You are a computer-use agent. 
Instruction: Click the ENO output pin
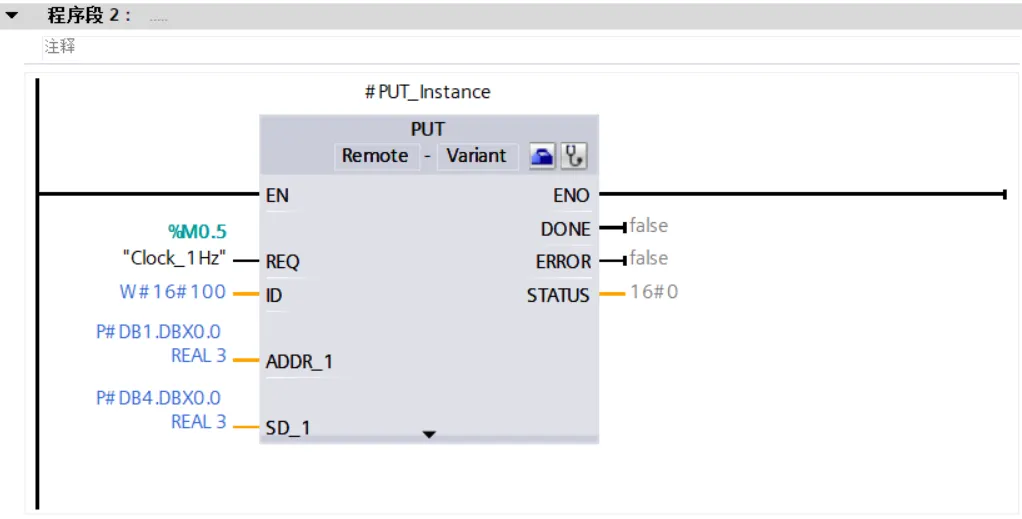coord(572,196)
